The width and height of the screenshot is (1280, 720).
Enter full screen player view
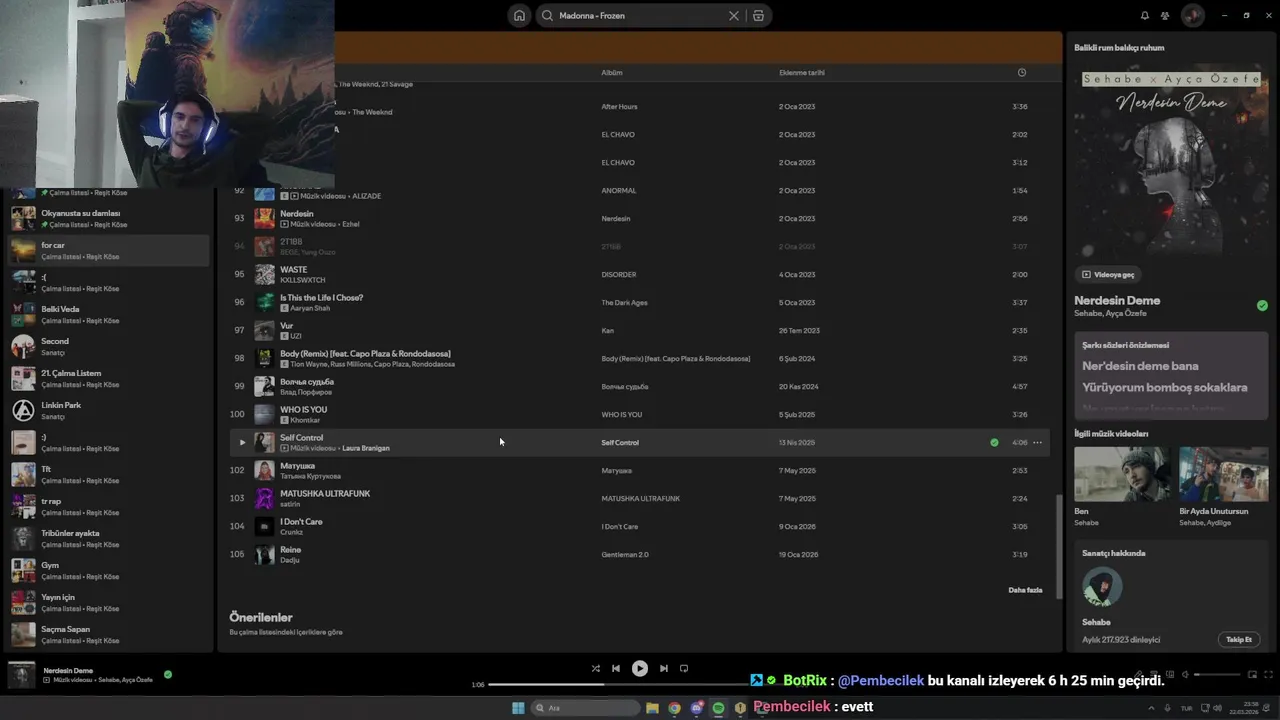(x=1267, y=675)
